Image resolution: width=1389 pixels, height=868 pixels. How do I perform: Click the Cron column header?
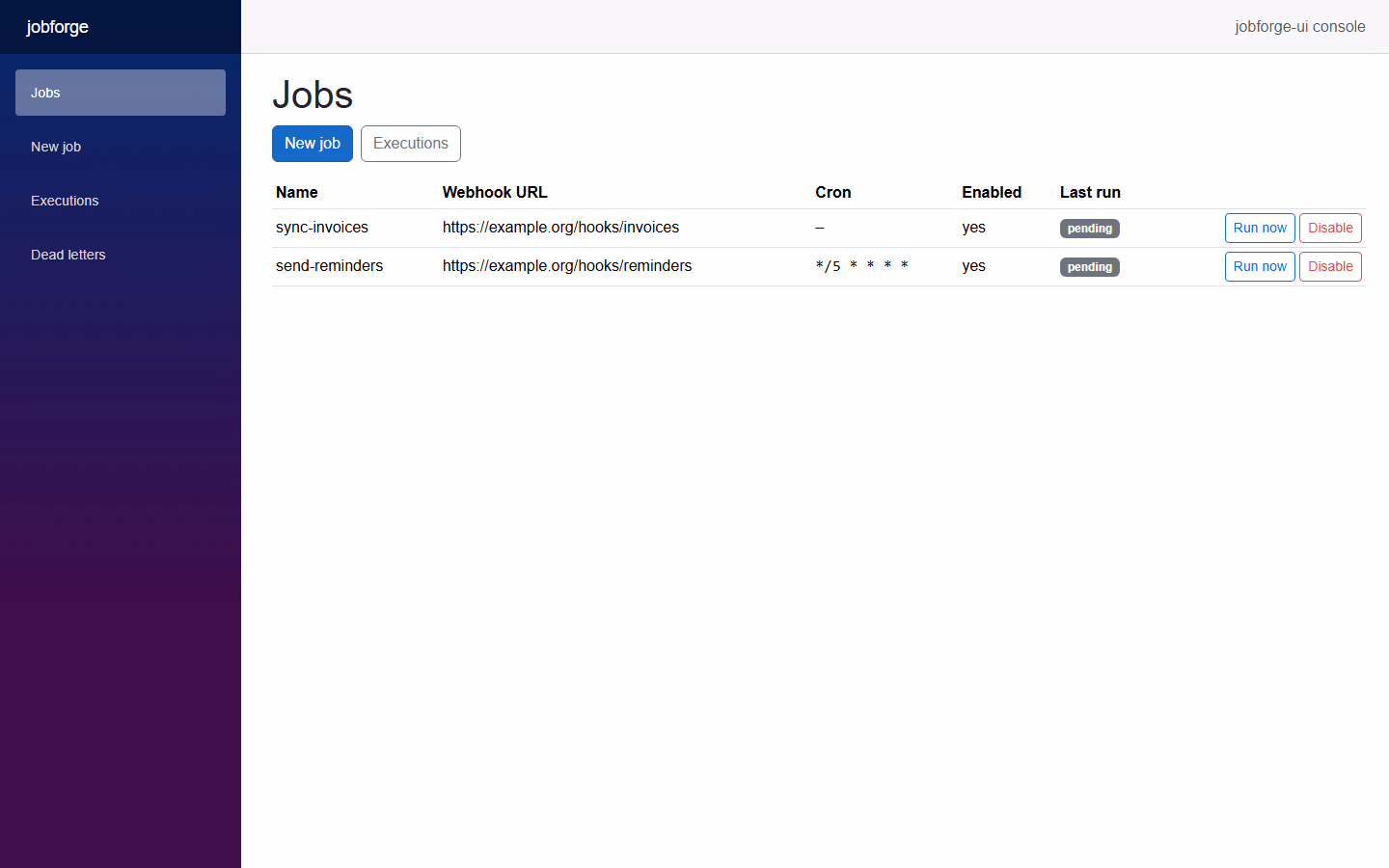[x=833, y=192]
